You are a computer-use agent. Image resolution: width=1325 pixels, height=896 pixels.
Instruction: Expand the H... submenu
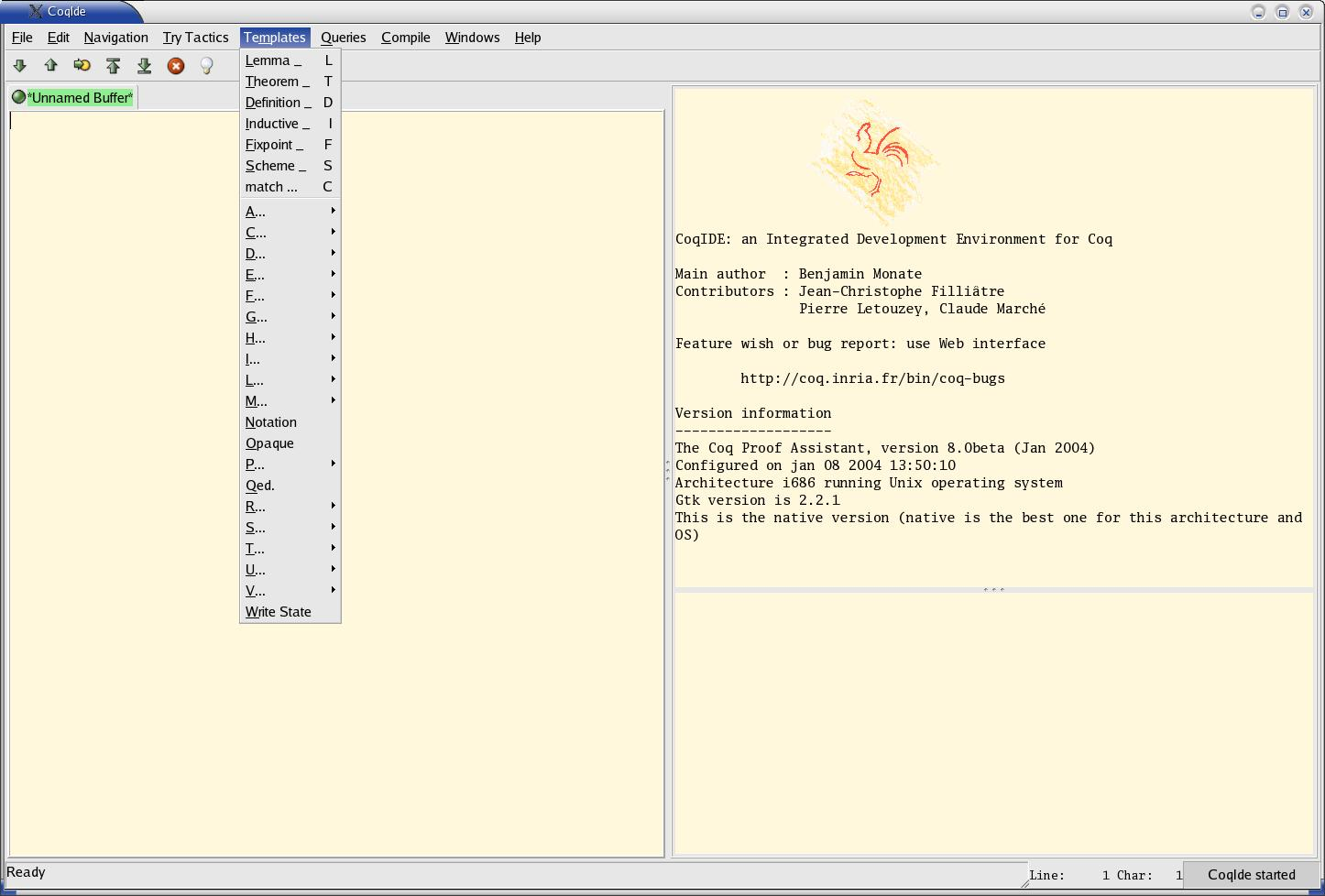point(290,338)
